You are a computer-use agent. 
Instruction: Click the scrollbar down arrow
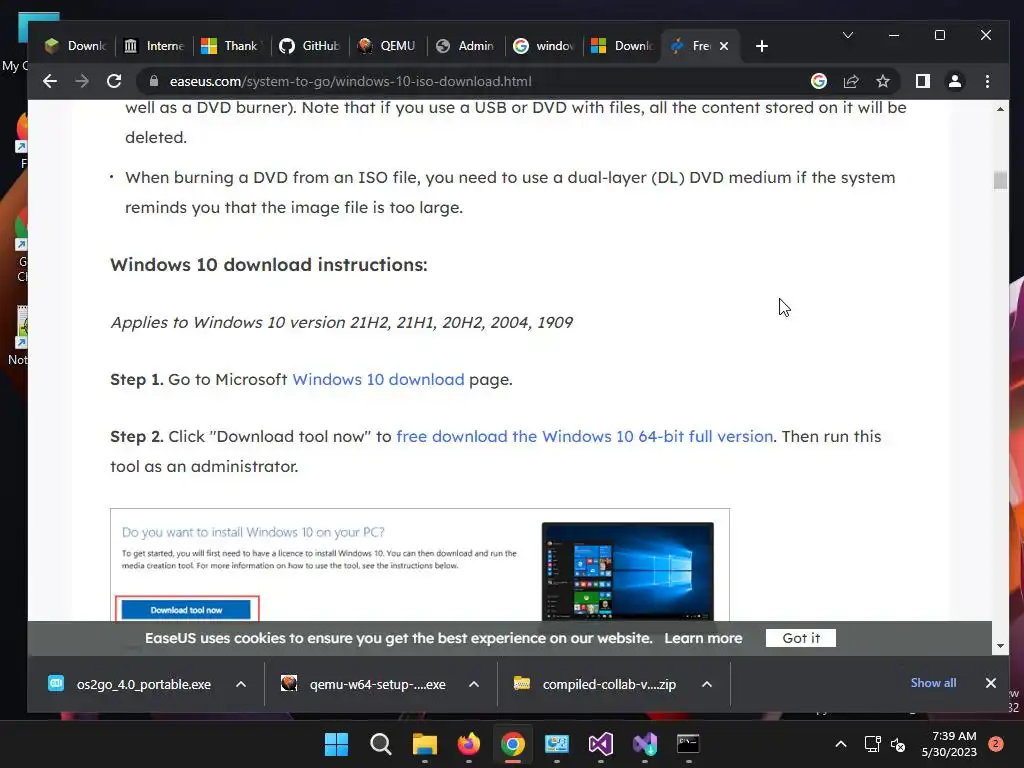(1000, 647)
